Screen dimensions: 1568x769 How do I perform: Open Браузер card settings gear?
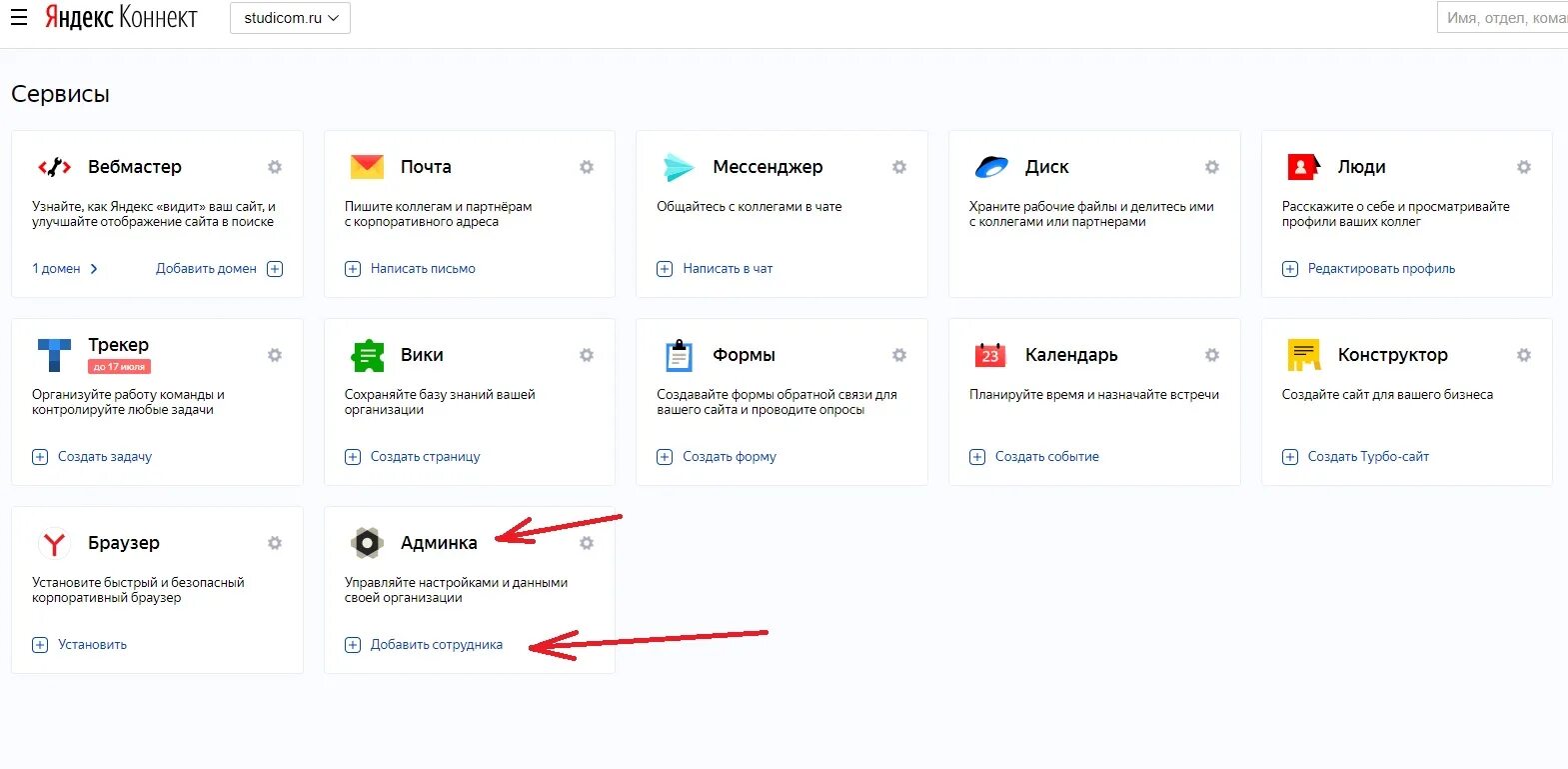[x=275, y=543]
